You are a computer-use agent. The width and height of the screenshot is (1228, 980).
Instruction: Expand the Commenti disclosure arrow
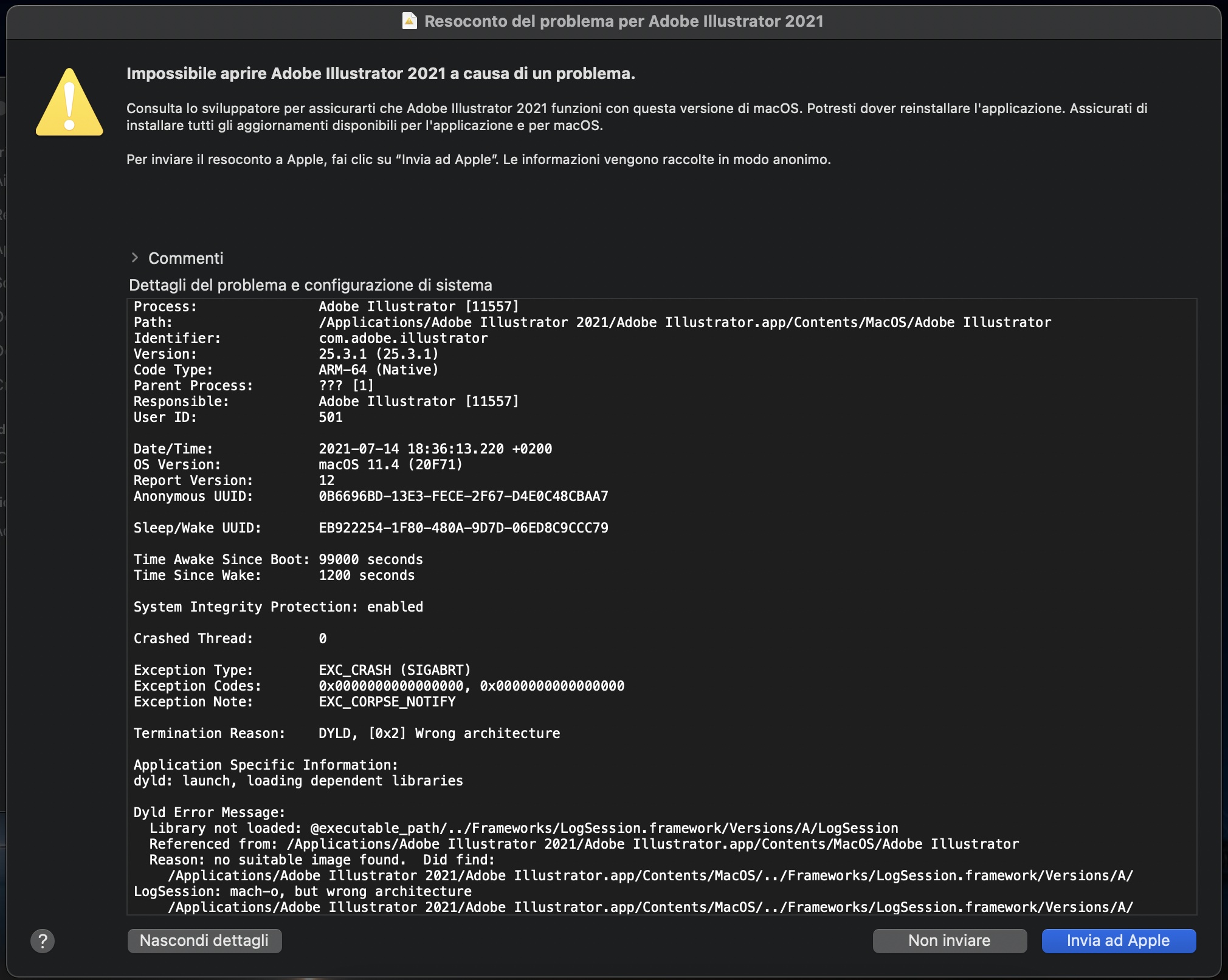pyautogui.click(x=135, y=258)
